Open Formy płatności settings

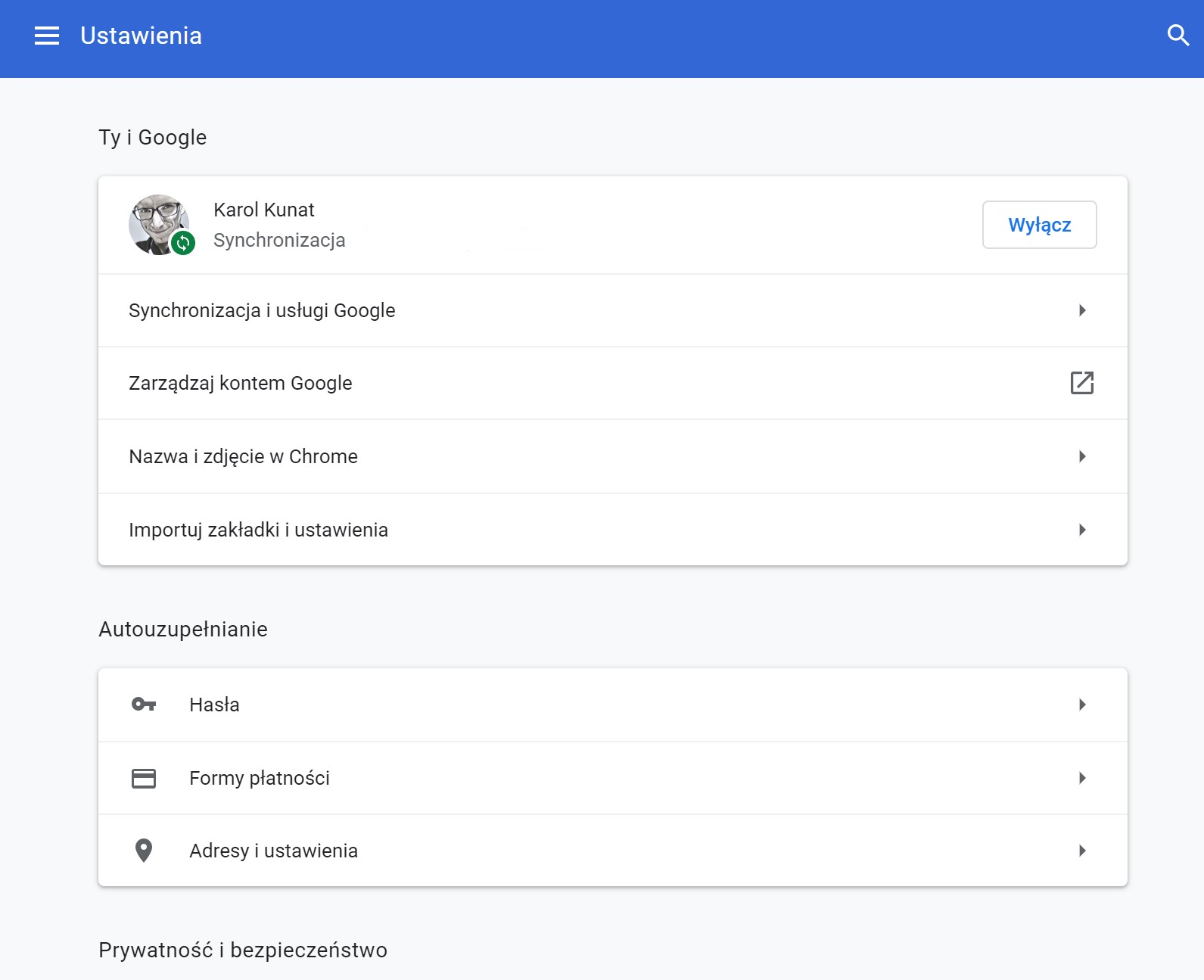(x=613, y=778)
